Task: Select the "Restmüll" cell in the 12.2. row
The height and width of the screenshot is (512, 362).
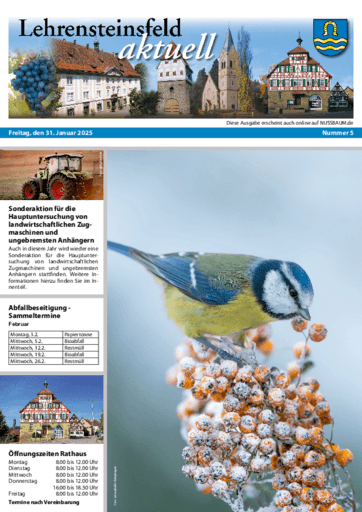Action: click(81, 348)
